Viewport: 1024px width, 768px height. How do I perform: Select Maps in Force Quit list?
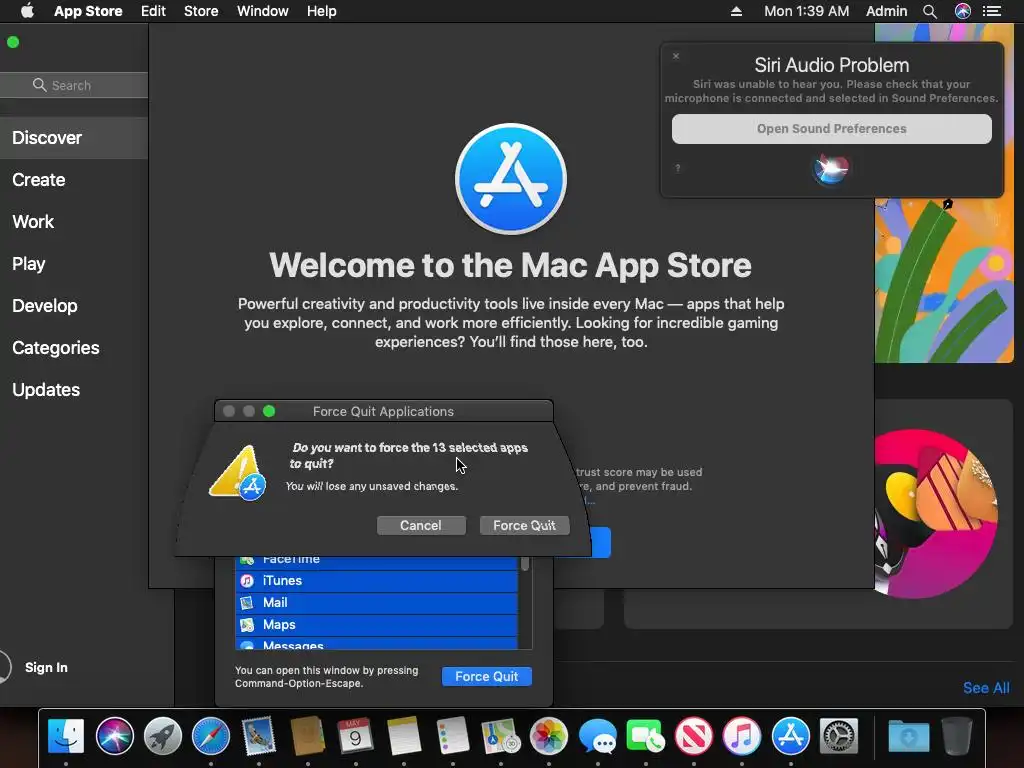click(x=376, y=625)
